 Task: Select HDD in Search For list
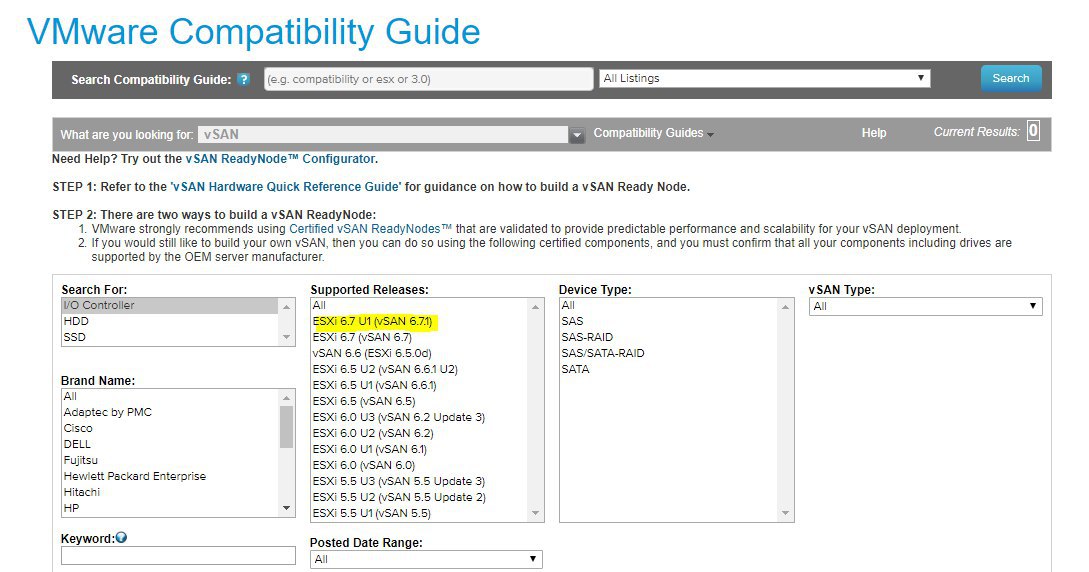point(169,321)
